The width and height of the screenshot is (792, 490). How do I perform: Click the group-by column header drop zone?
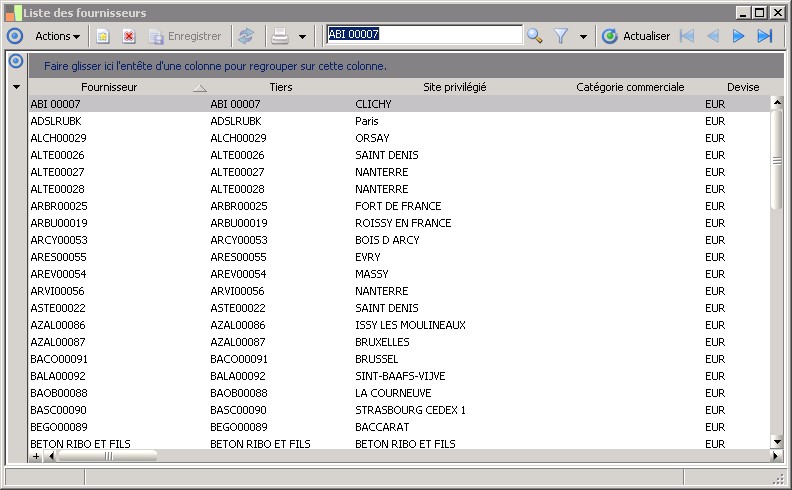(406, 66)
